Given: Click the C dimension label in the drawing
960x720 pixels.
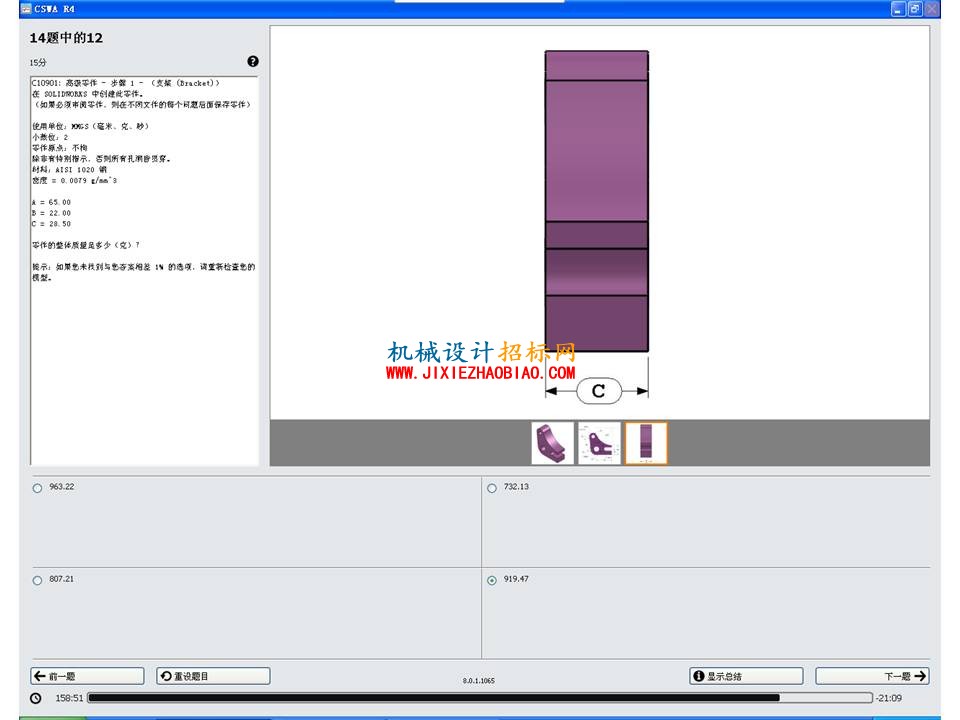Looking at the screenshot, I should 599,391.
